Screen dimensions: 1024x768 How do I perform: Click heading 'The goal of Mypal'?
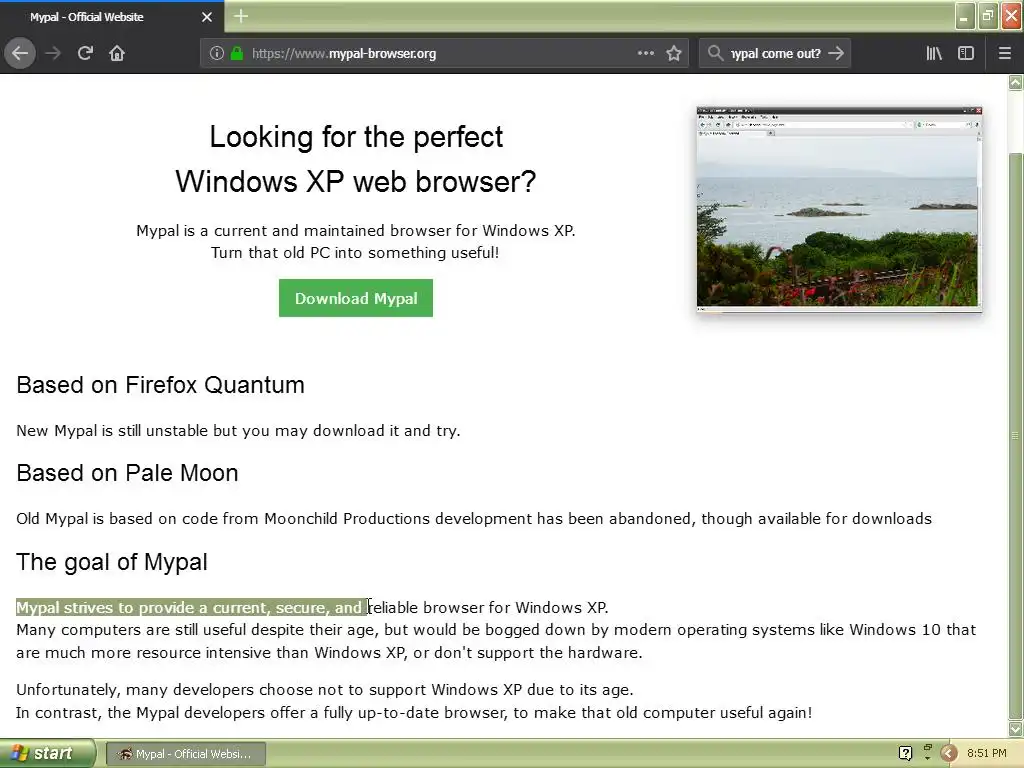click(112, 562)
